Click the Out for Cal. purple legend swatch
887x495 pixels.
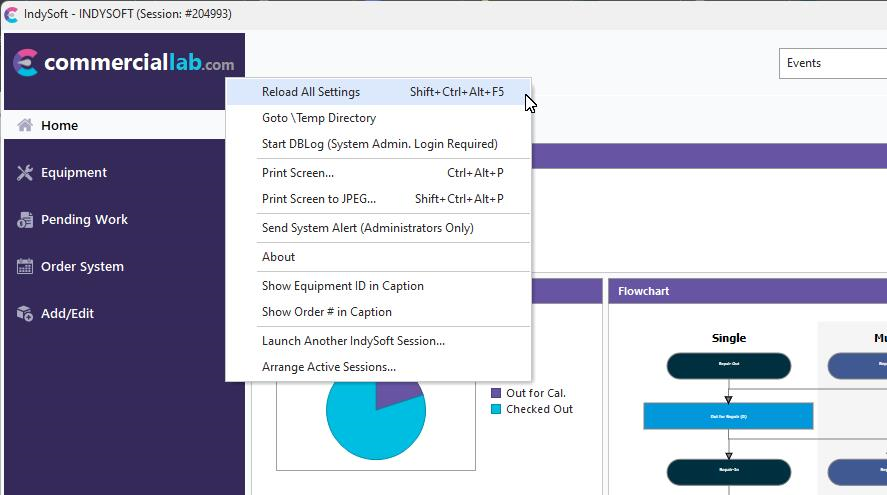[496, 393]
